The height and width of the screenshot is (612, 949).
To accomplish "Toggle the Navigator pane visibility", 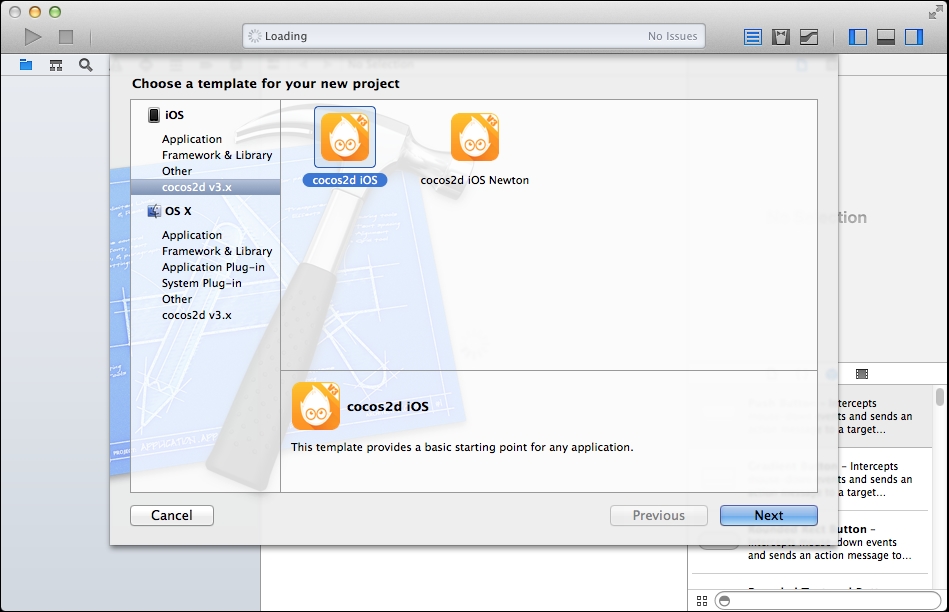I will [x=858, y=37].
